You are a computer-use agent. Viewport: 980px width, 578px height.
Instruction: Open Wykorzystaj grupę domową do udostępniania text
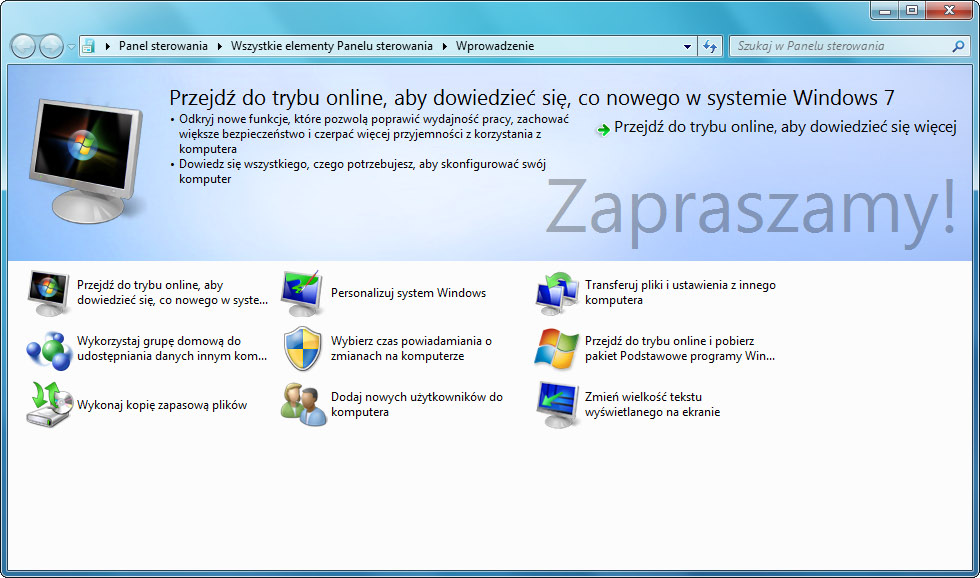click(x=172, y=349)
